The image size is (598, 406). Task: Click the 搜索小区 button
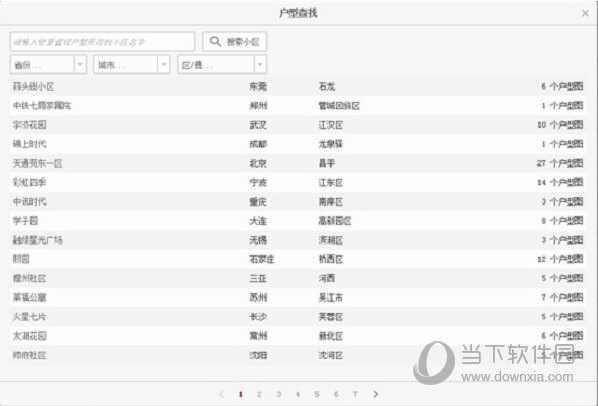[234, 41]
